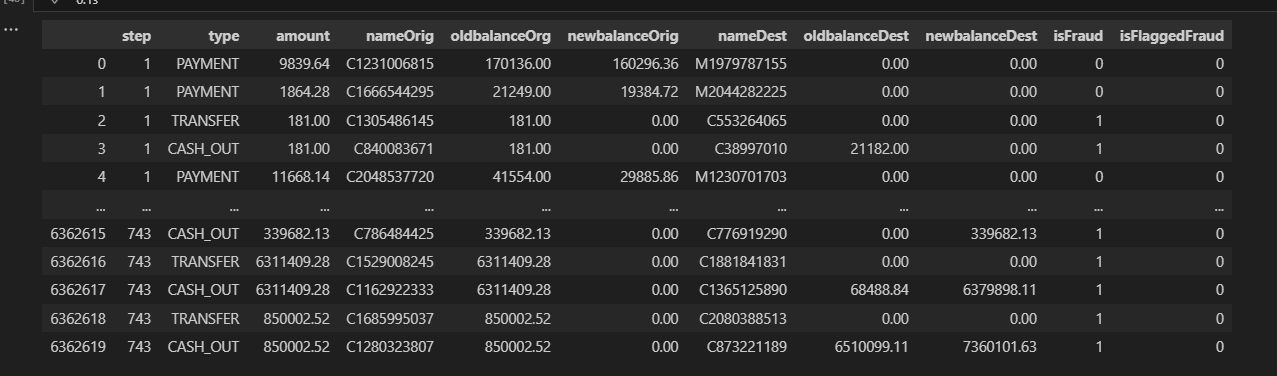Click TRANSFER type in row 2
The width and height of the screenshot is (1277, 376).
coord(207,120)
